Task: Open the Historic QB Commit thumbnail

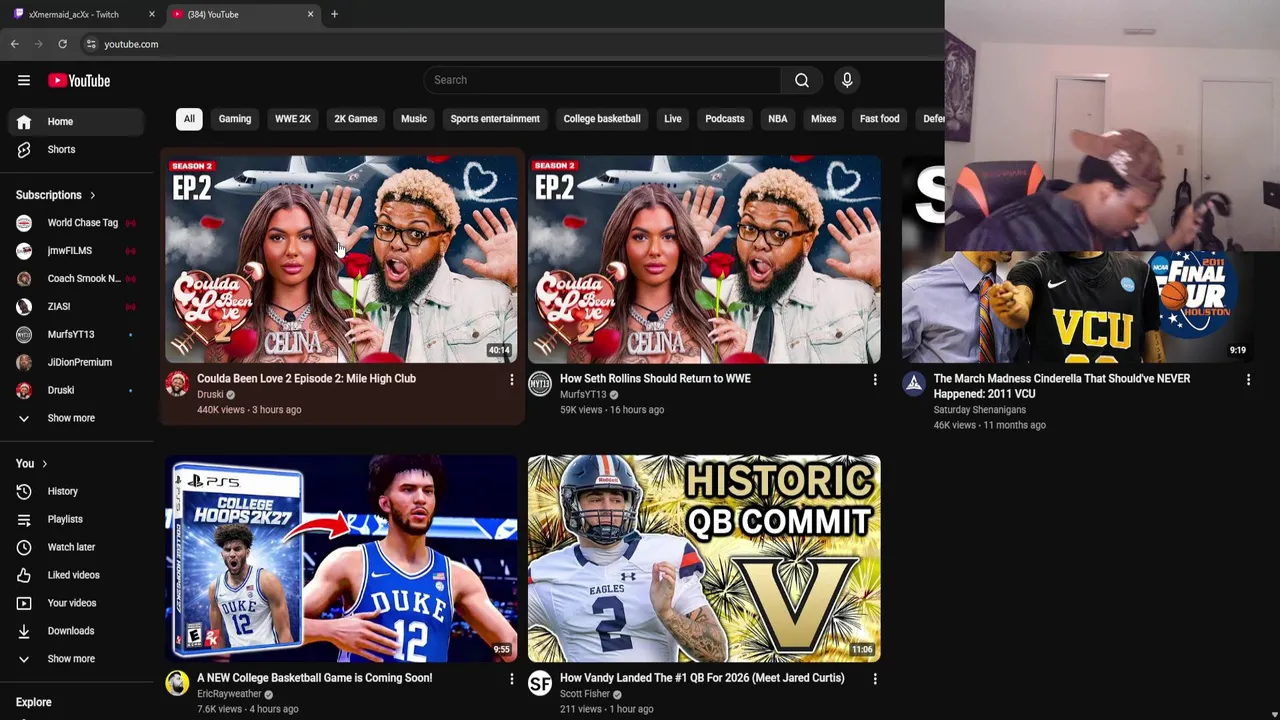Action: (704, 558)
